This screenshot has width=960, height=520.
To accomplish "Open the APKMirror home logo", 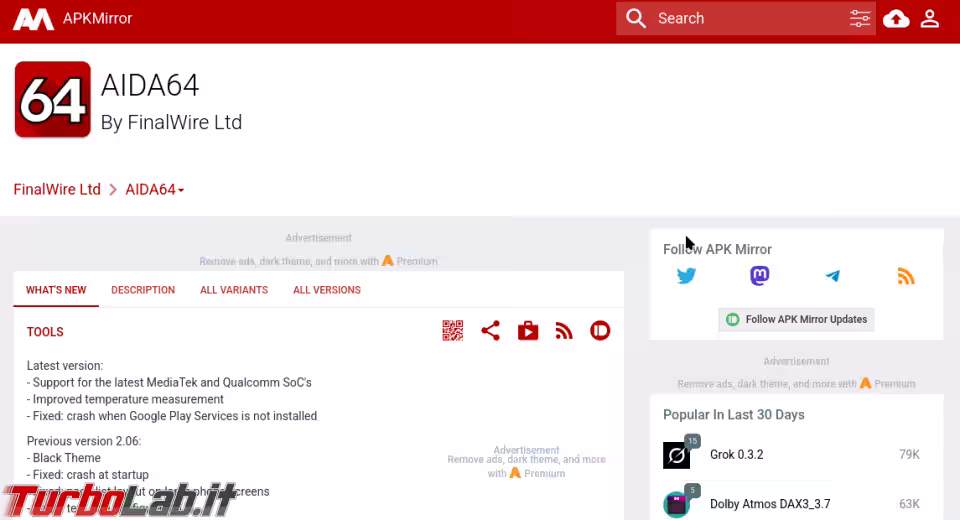I will (x=33, y=18).
